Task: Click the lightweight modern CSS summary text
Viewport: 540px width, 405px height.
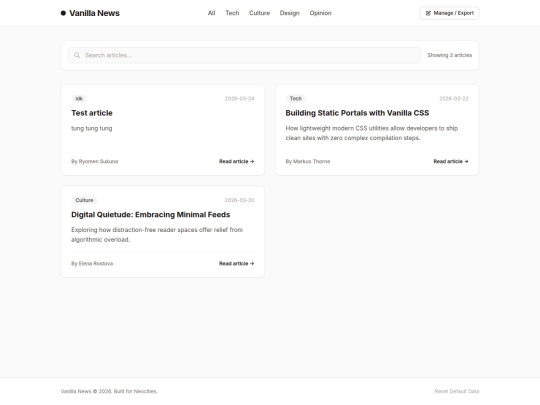Action: [372, 133]
